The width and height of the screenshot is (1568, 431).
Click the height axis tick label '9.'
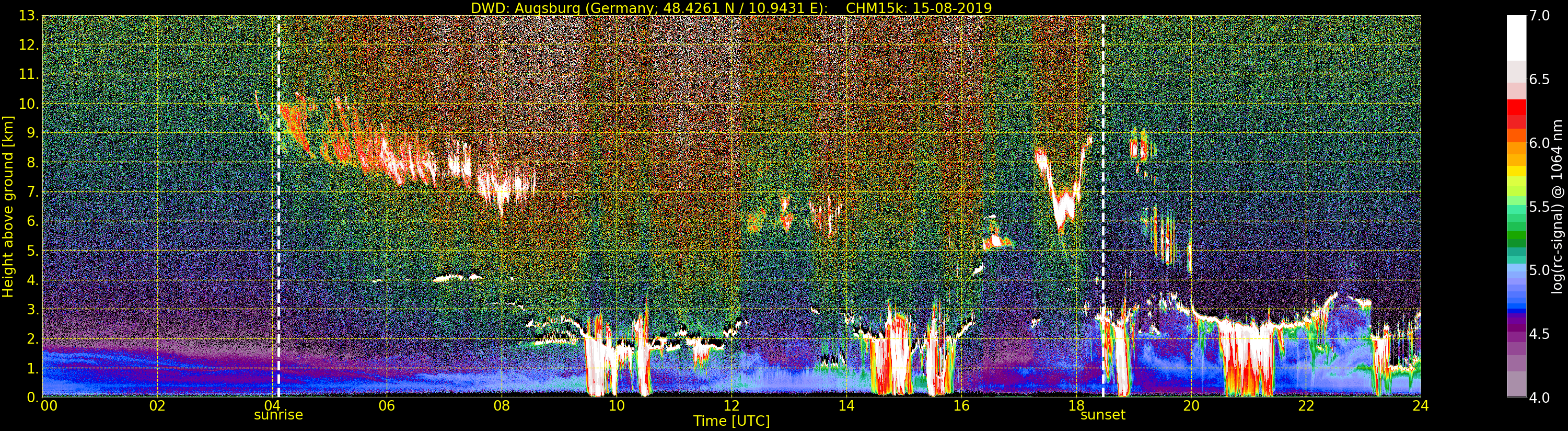32,133
